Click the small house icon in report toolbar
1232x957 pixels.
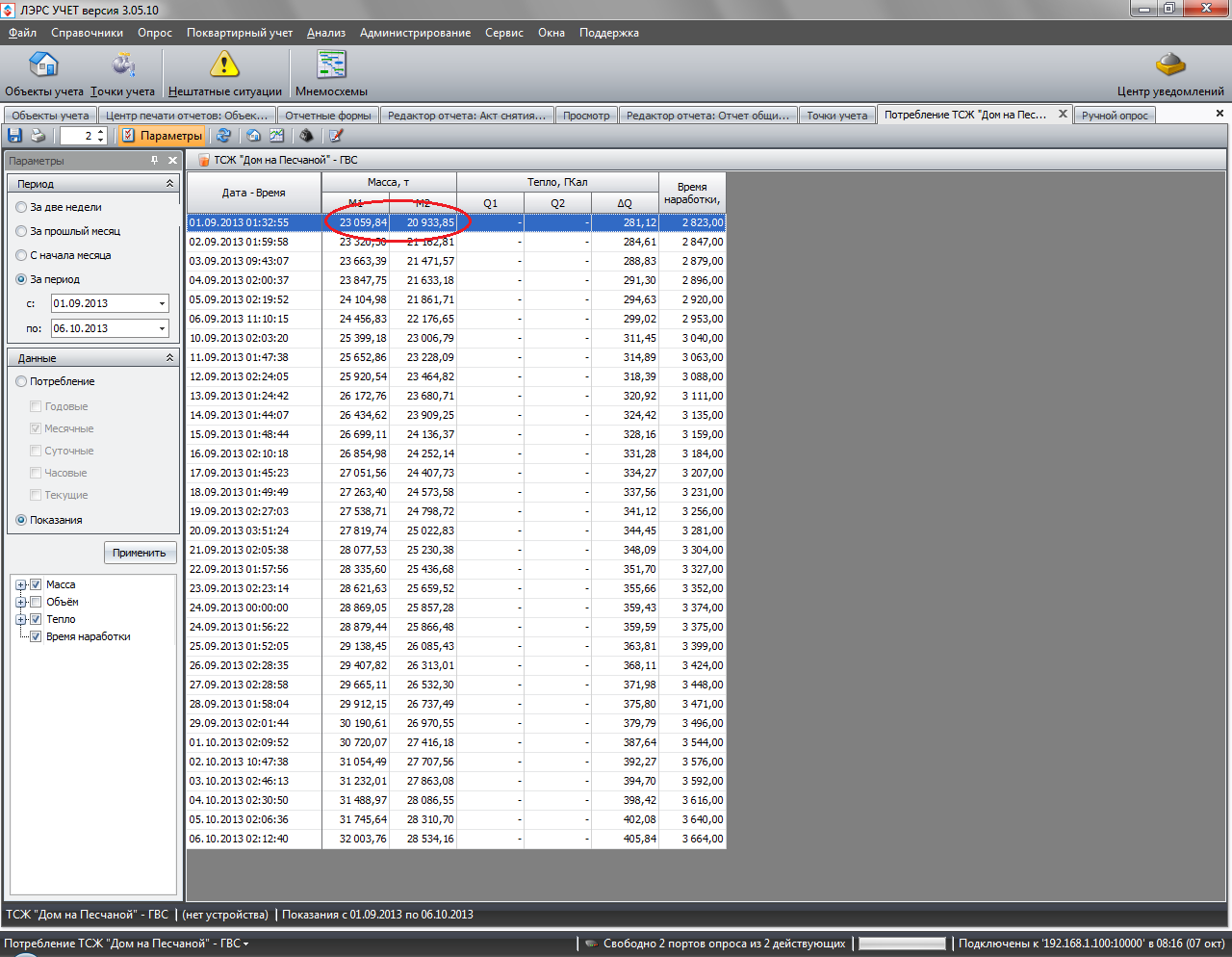(x=253, y=136)
